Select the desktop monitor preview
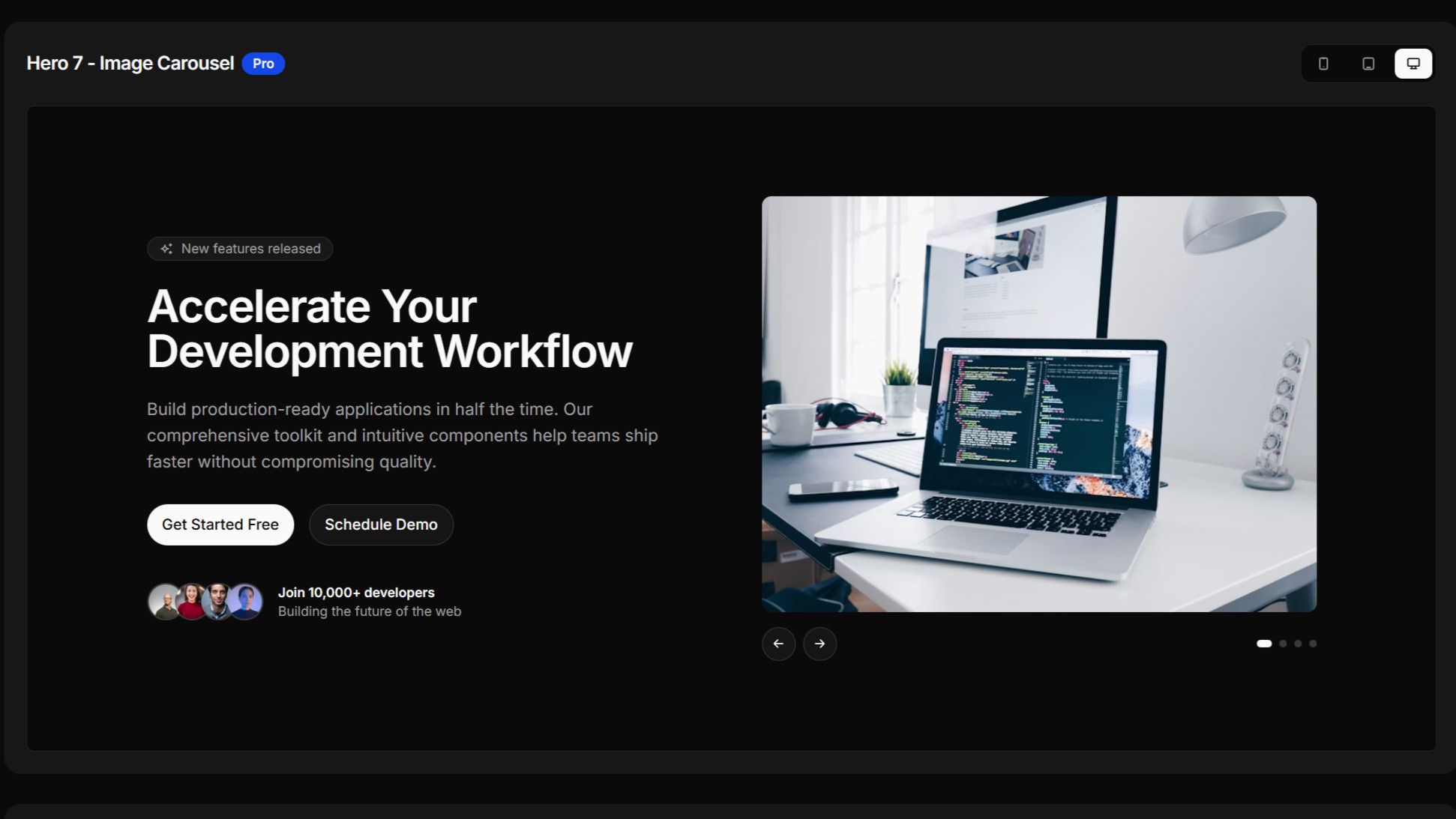Screen dimensions: 1456x819 pyautogui.click(x=1413, y=64)
